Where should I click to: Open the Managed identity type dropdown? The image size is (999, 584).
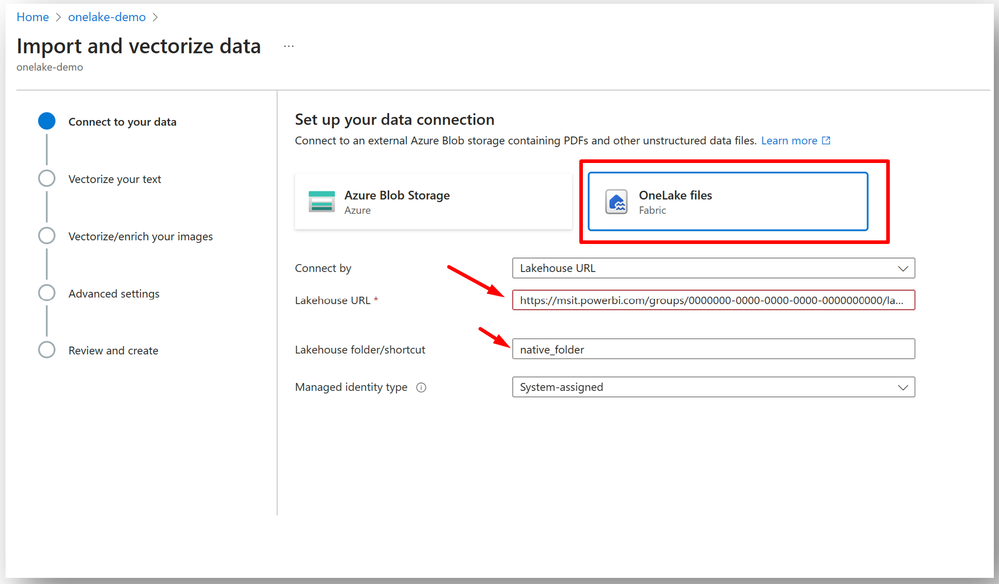click(x=714, y=387)
